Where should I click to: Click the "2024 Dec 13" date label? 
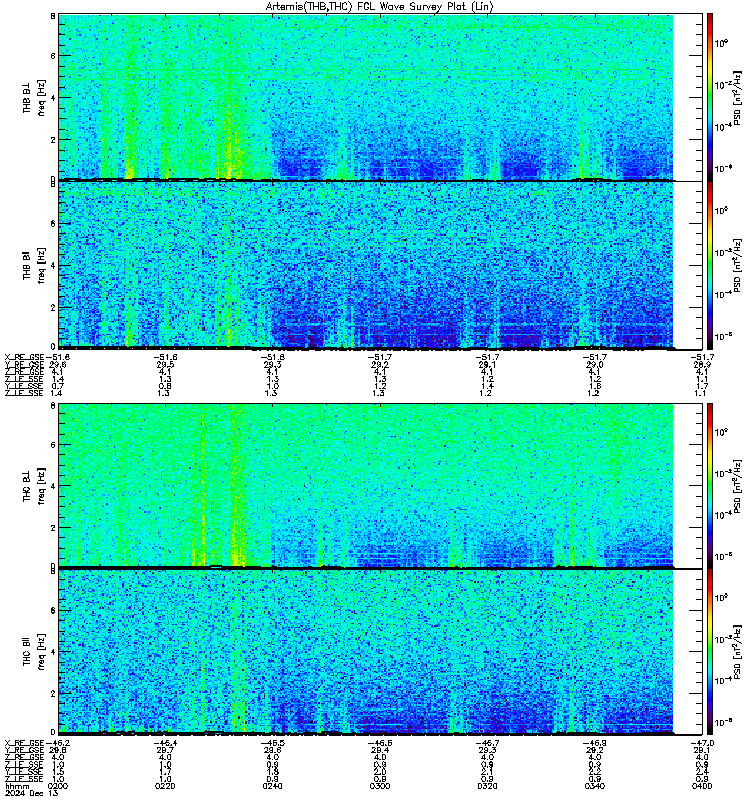tap(31, 793)
